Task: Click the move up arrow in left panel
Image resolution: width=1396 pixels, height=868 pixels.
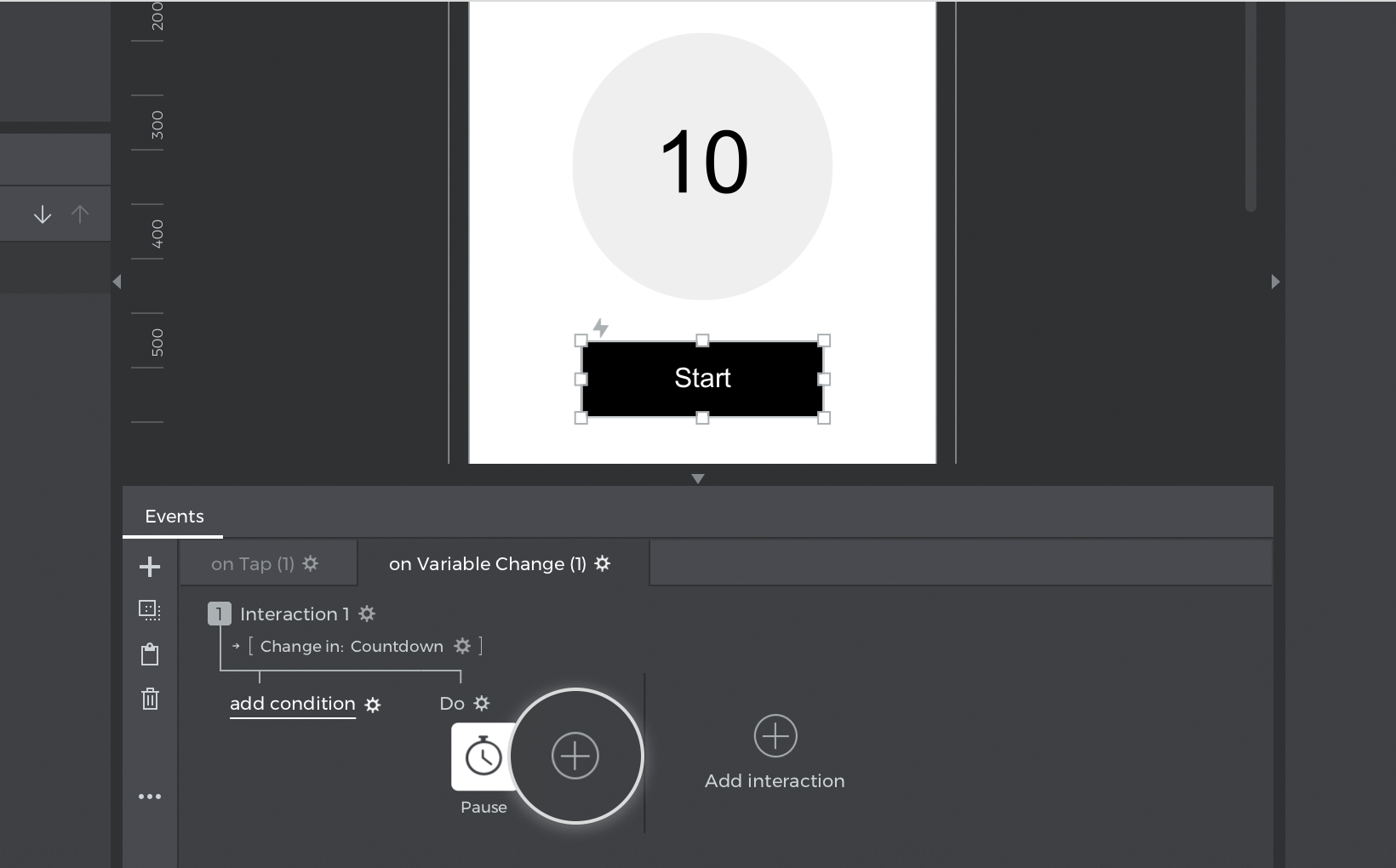Action: pyautogui.click(x=80, y=214)
